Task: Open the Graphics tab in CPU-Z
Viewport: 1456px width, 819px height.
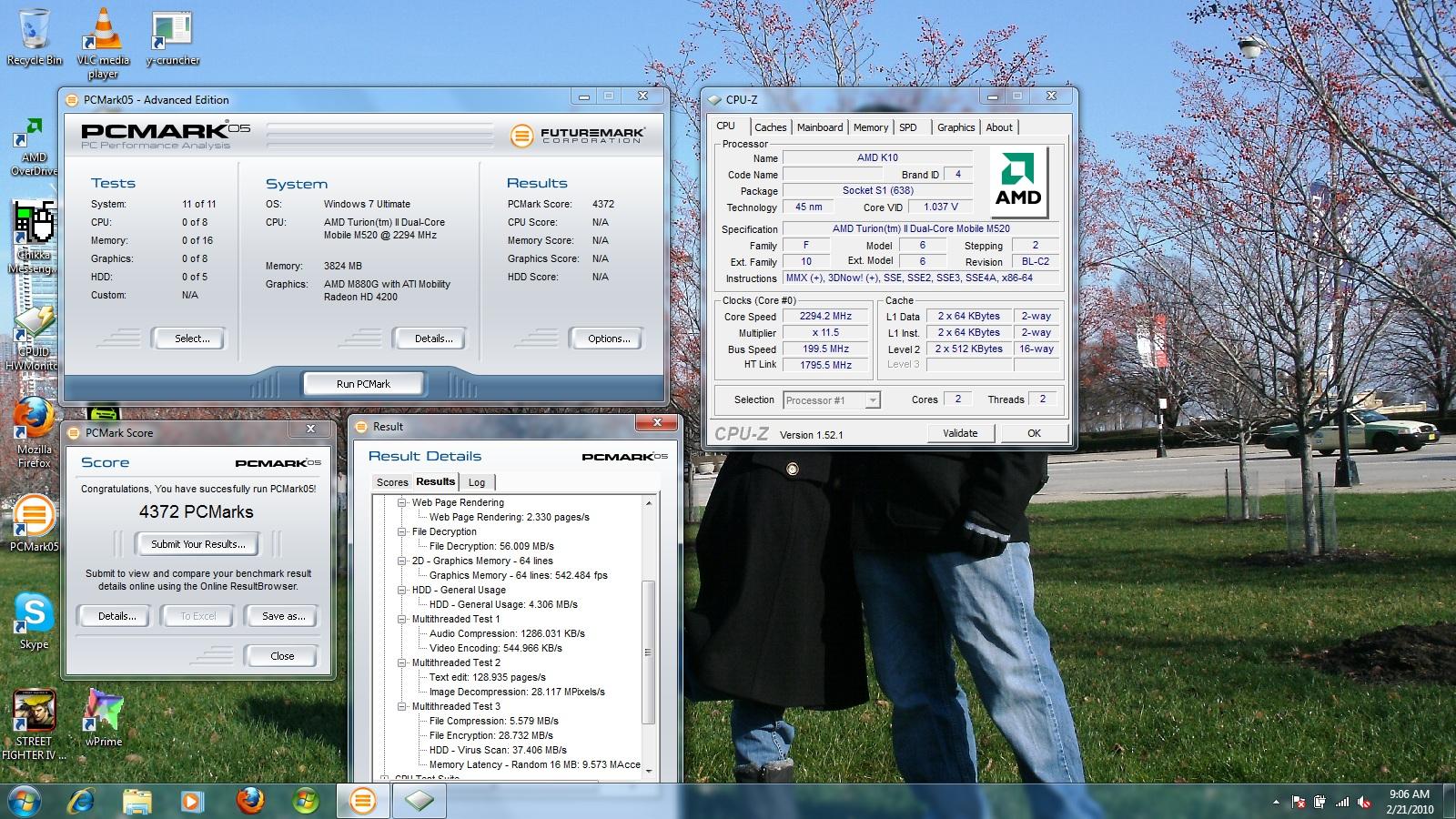Action: pos(955,127)
